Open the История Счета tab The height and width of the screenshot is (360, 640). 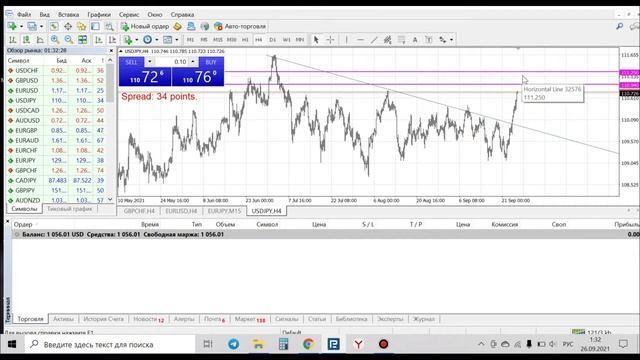point(103,319)
